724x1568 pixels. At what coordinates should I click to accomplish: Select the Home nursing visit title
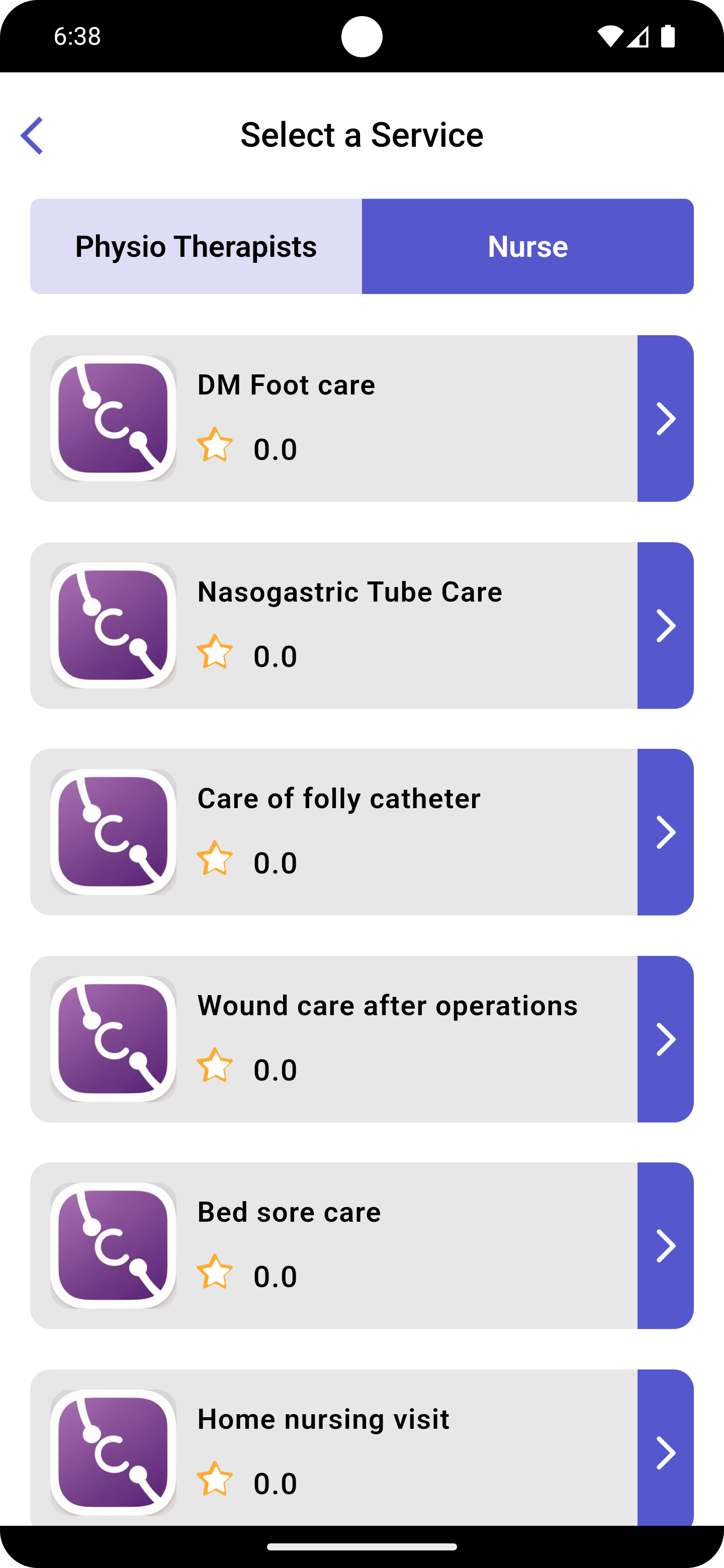(x=323, y=1419)
